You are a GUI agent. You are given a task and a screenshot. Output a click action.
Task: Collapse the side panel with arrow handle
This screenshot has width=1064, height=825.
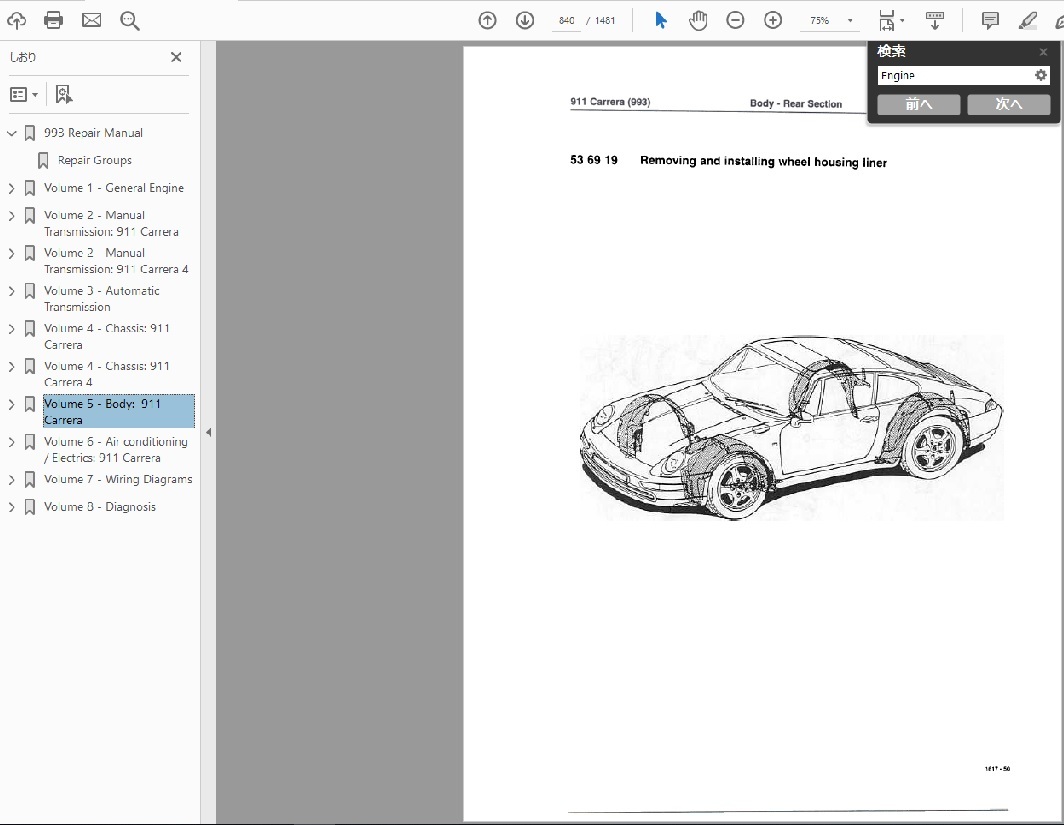208,432
